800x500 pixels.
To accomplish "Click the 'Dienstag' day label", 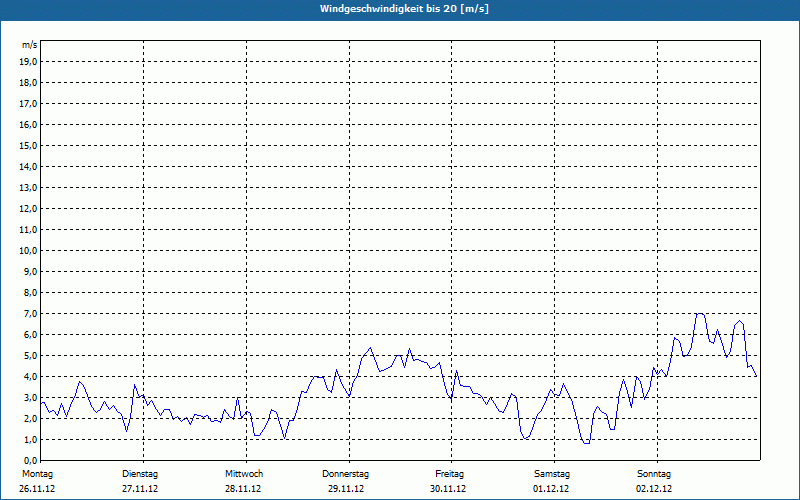I will point(140,474).
